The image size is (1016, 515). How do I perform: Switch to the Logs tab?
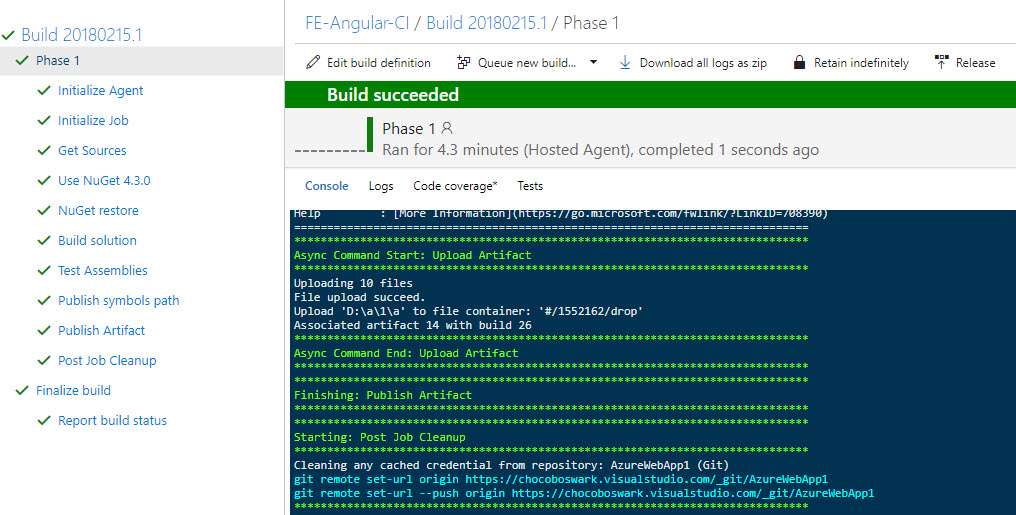tap(381, 186)
